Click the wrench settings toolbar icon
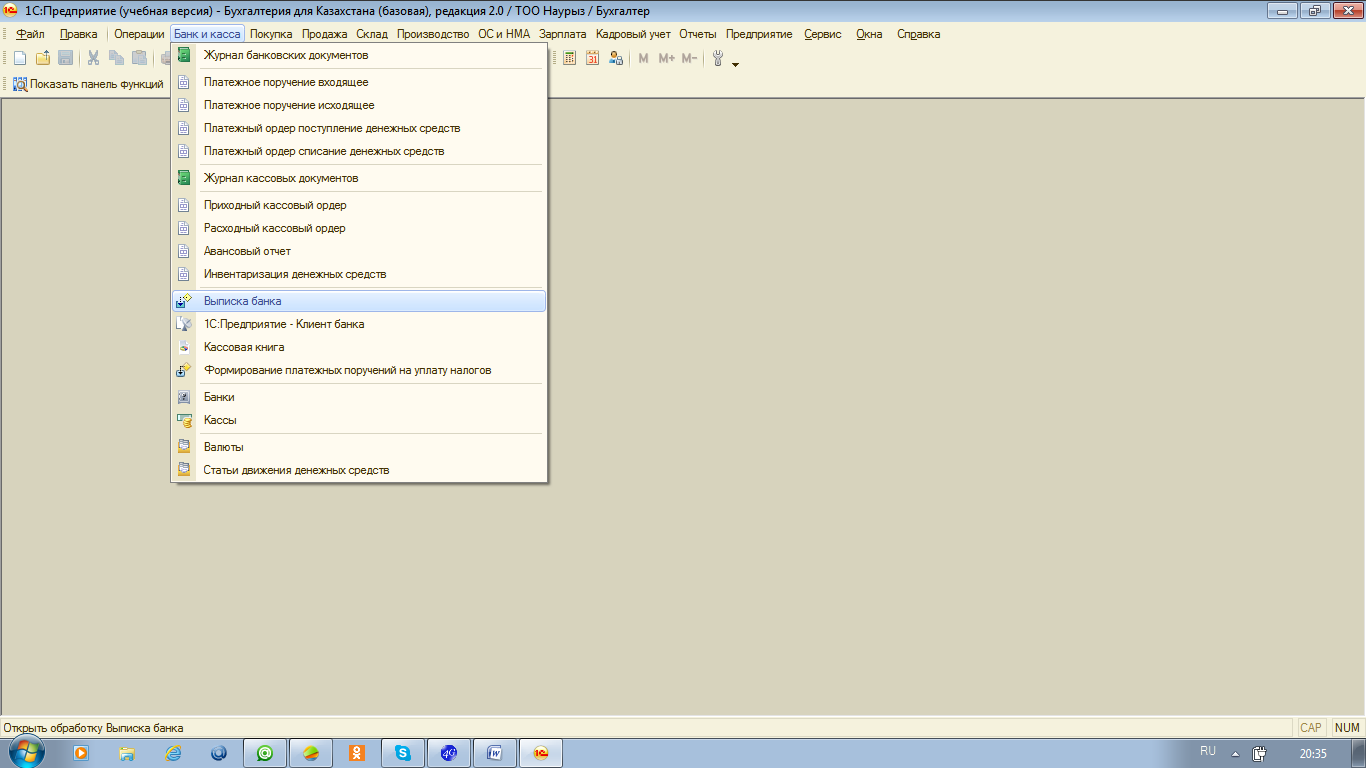Screen dimensions: 1366x768 tap(718, 58)
